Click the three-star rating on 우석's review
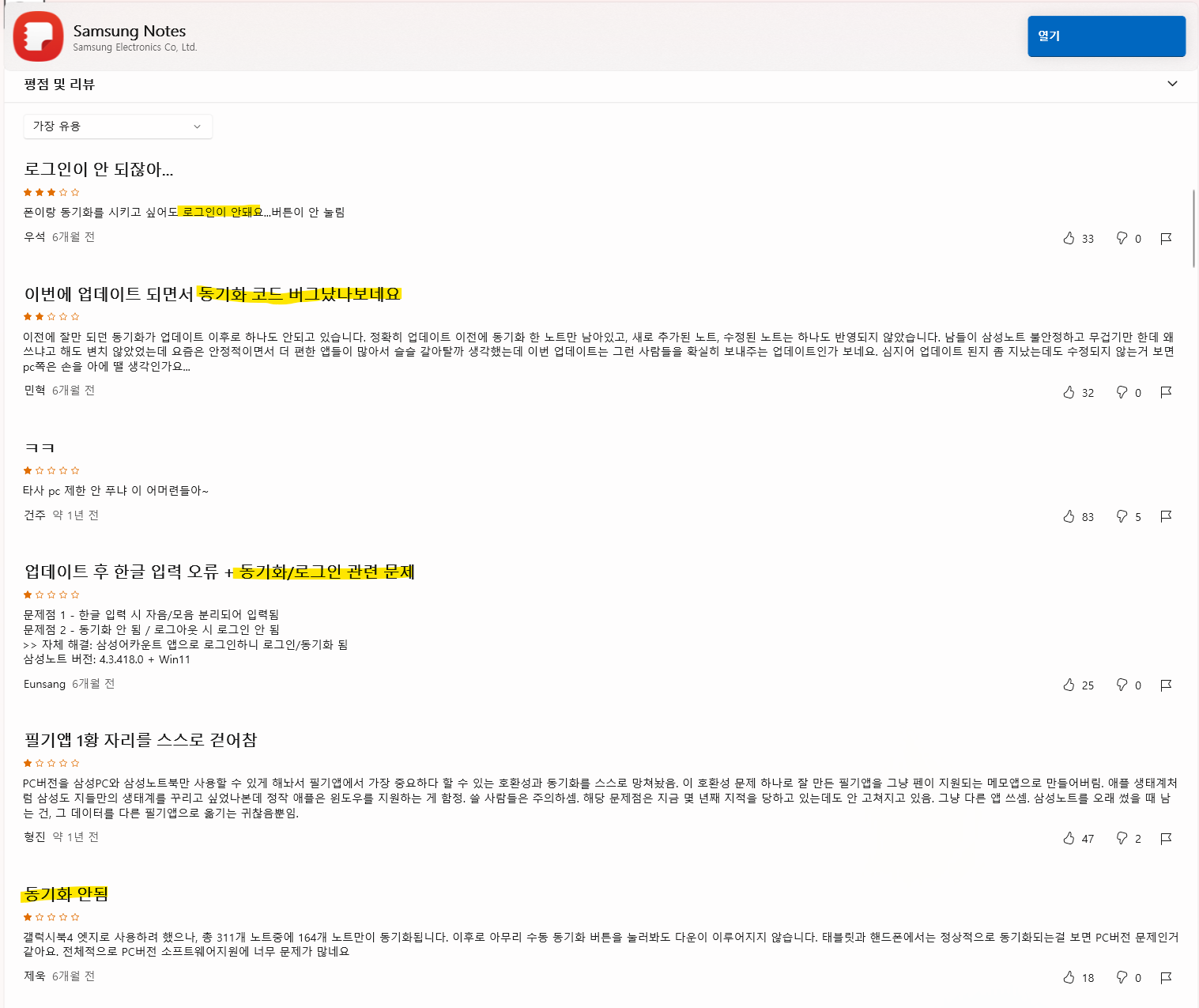Viewport: 1199px width, 1008px height. [51, 192]
